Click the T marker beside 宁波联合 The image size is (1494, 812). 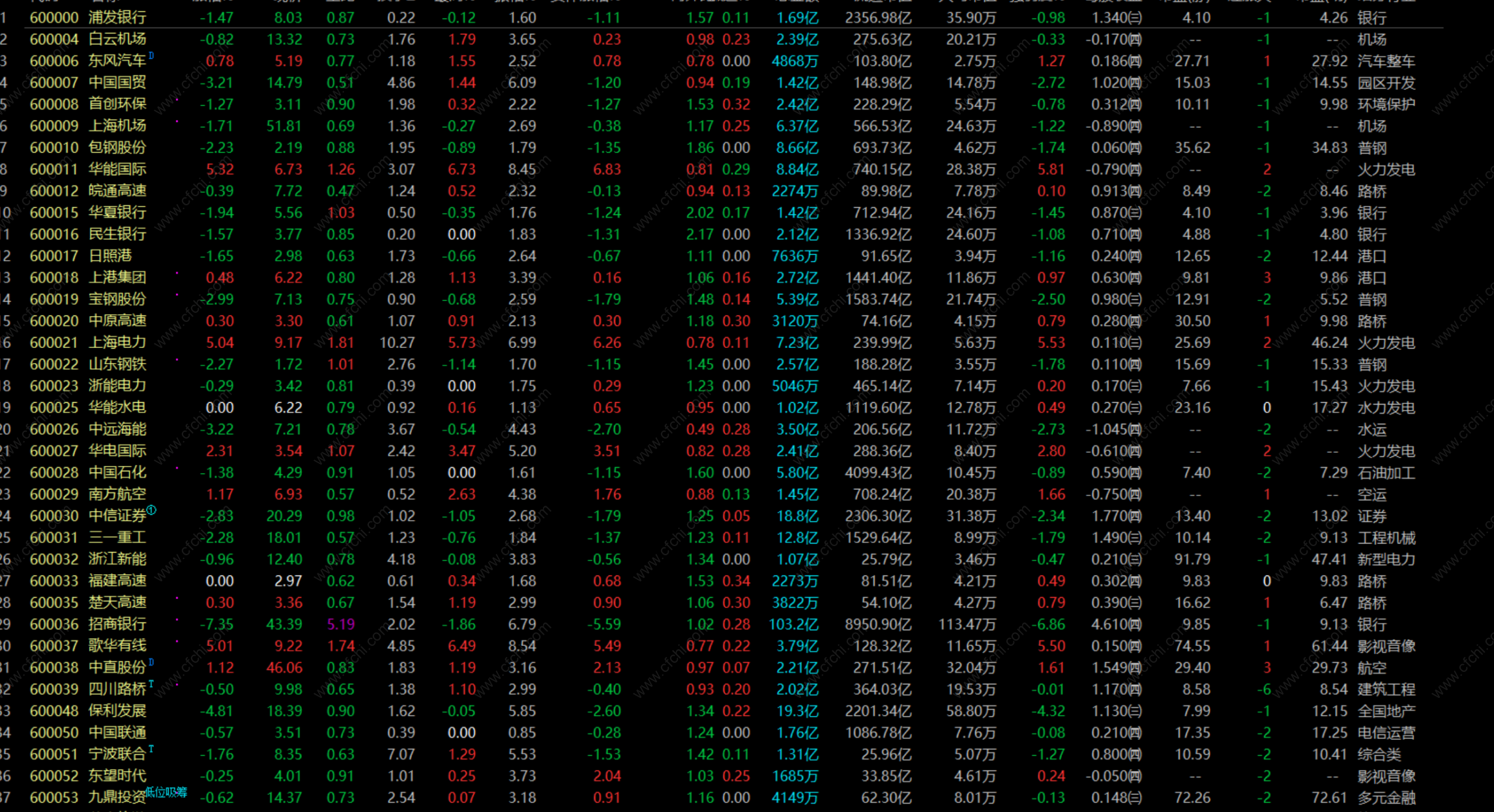click(151, 749)
